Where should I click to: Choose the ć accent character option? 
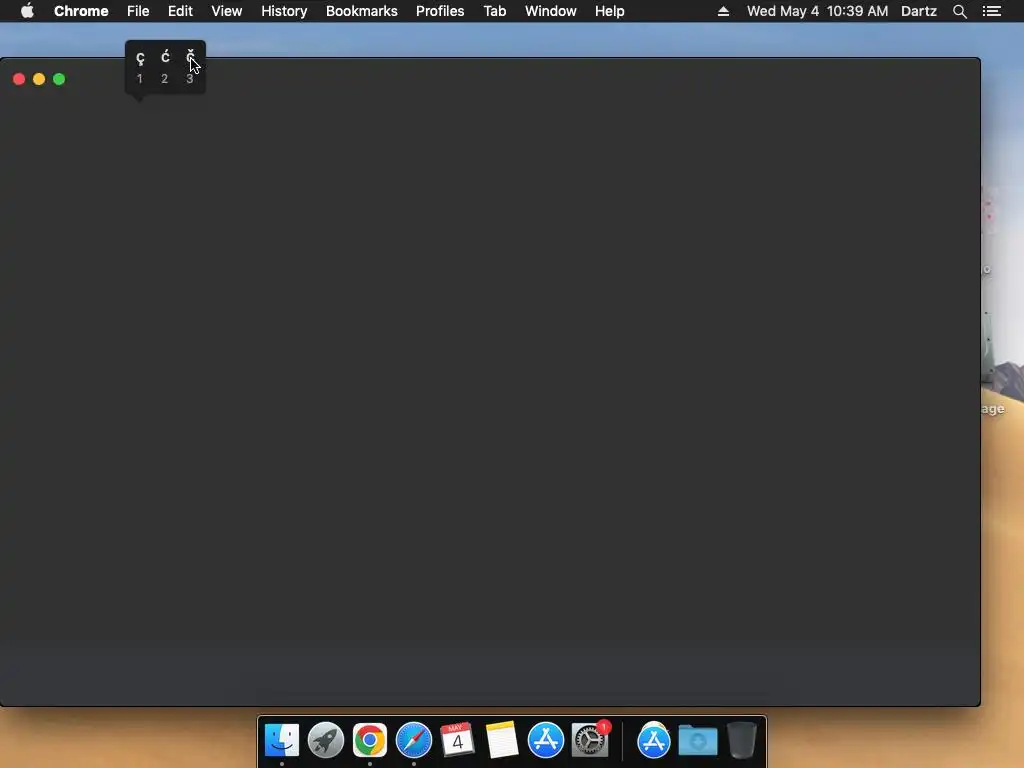pyautogui.click(x=165, y=57)
